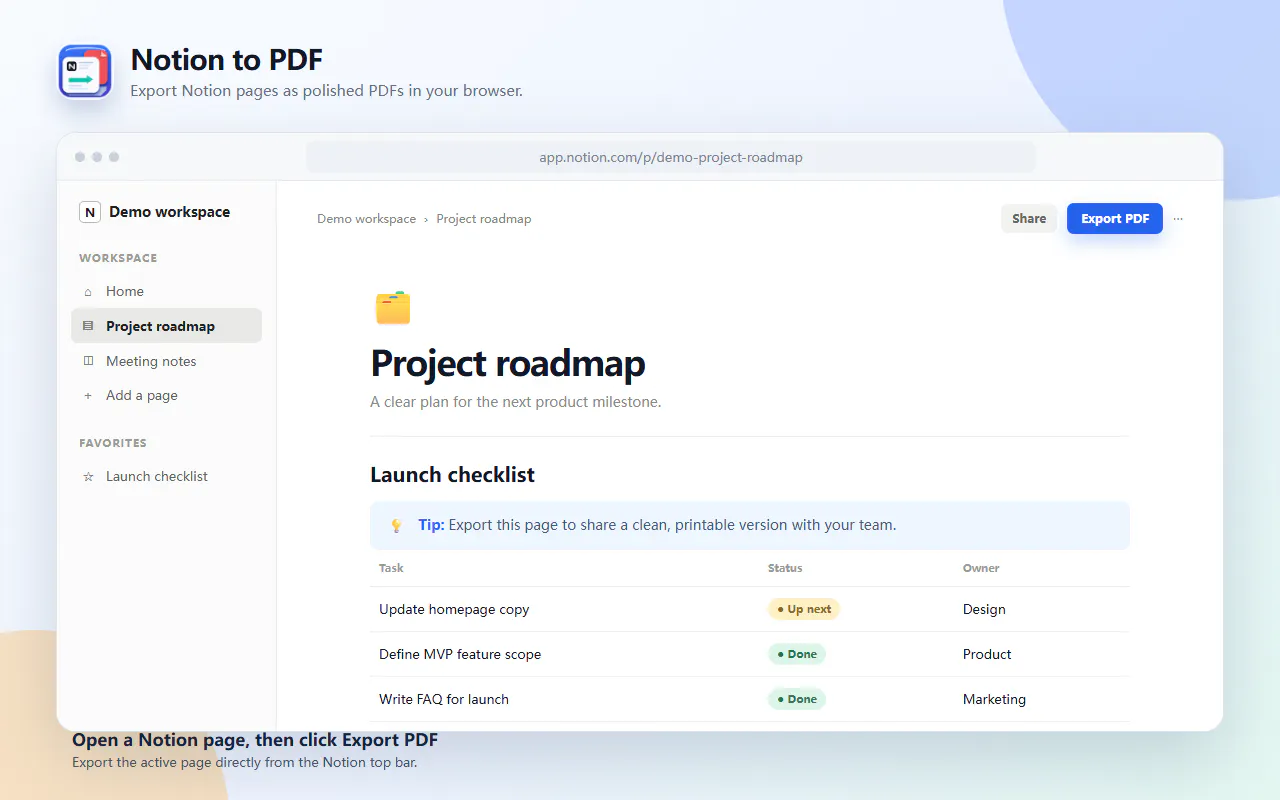Open Home in the sidebar

point(166,291)
